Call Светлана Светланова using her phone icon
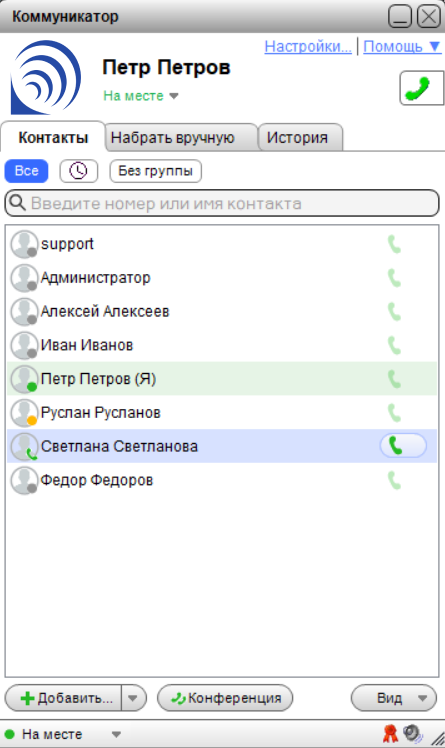The width and height of the screenshot is (445, 748). click(x=403, y=446)
